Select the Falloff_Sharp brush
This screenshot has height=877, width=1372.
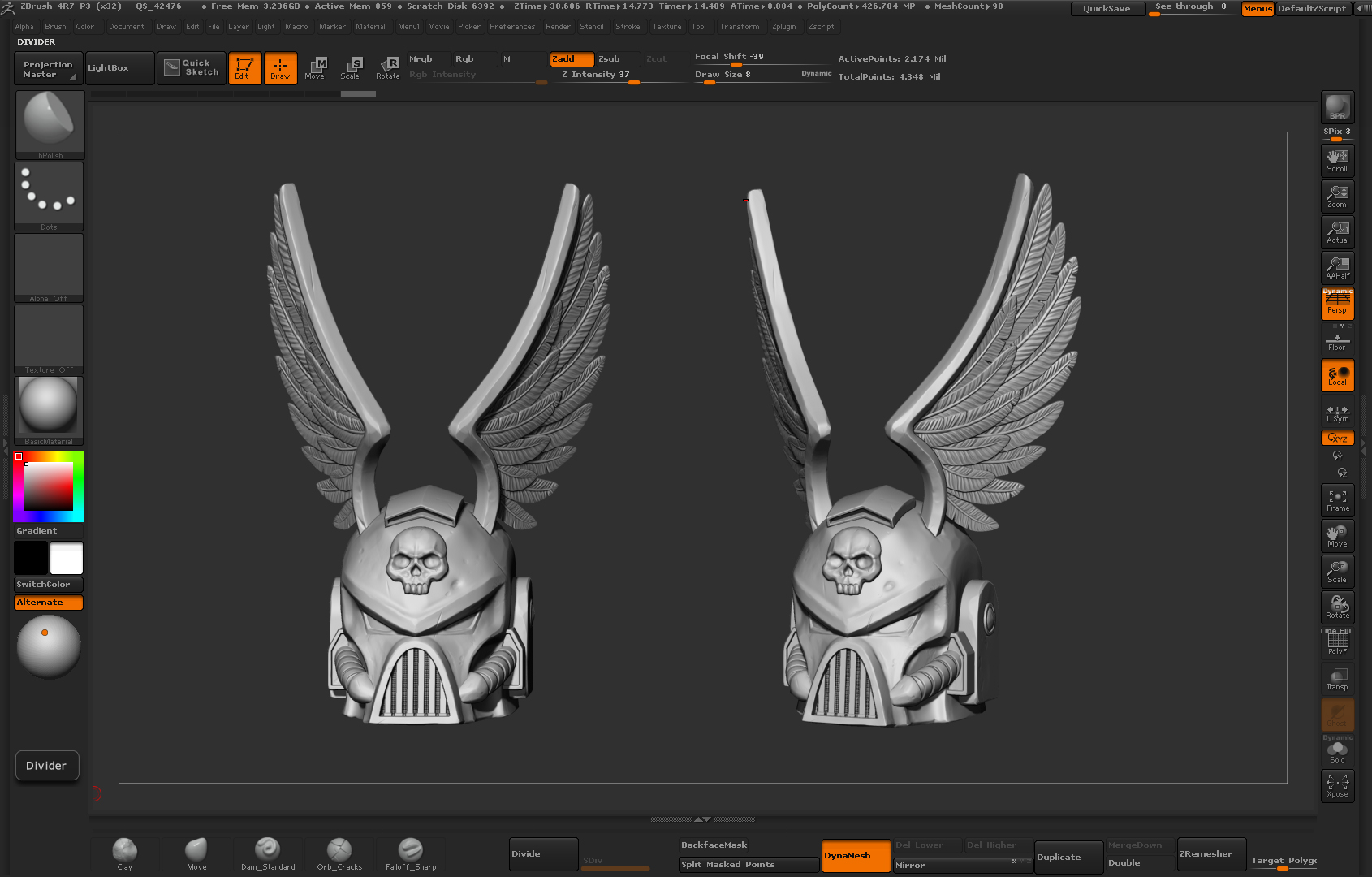click(x=411, y=853)
